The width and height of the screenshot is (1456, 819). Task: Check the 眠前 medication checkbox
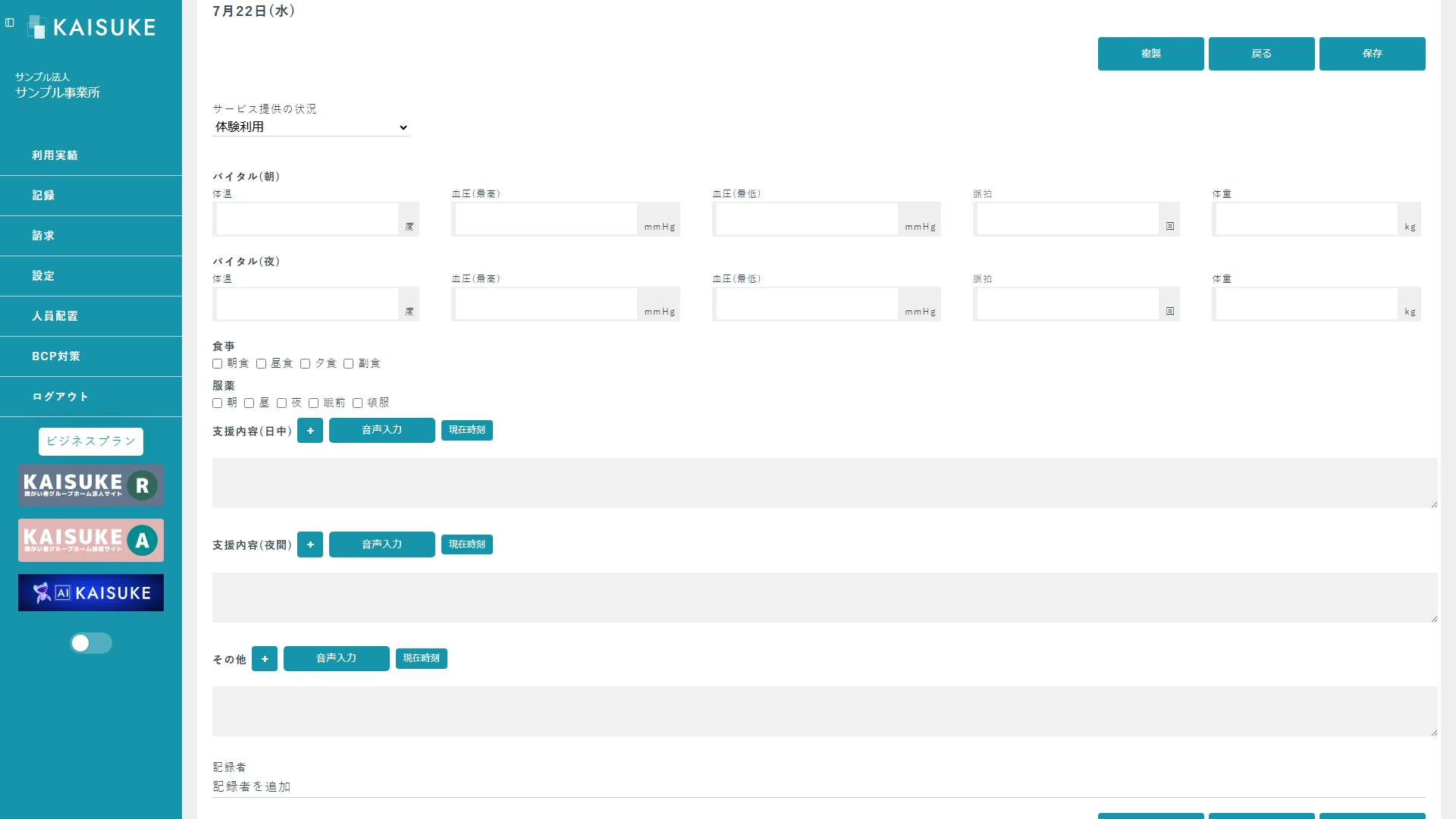313,403
